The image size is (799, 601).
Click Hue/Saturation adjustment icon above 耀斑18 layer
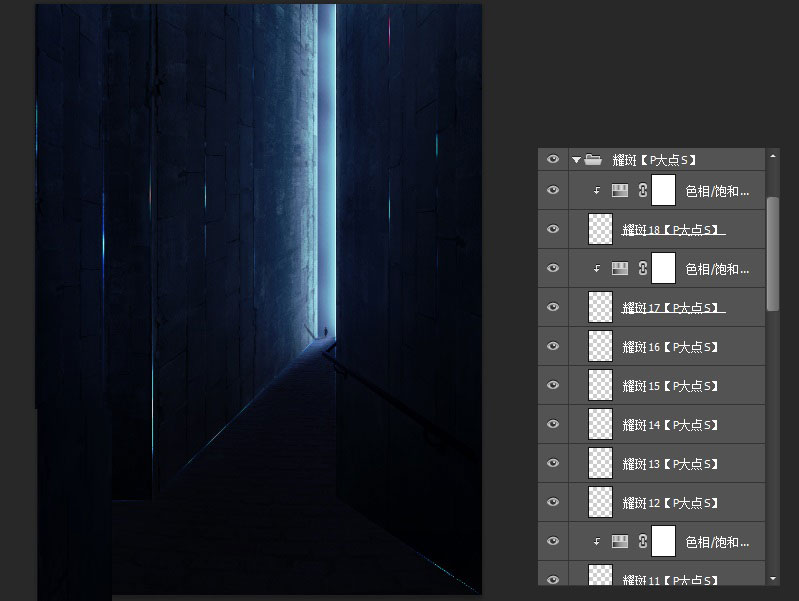[x=620, y=191]
